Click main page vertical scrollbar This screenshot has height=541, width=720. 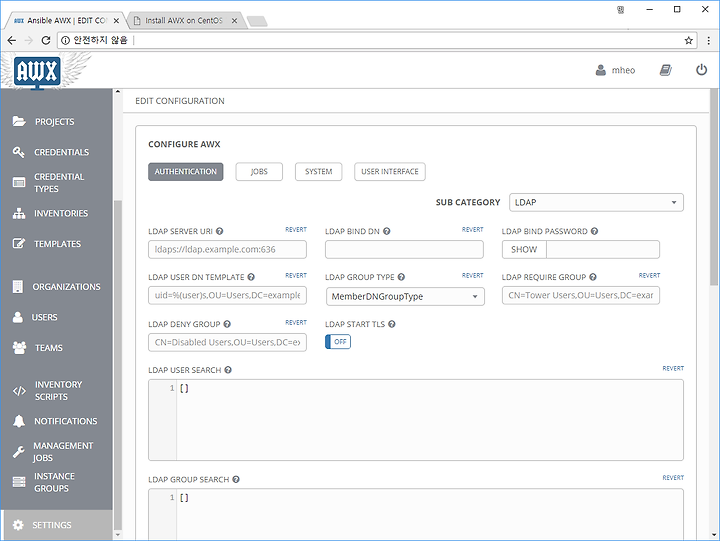click(x=714, y=187)
